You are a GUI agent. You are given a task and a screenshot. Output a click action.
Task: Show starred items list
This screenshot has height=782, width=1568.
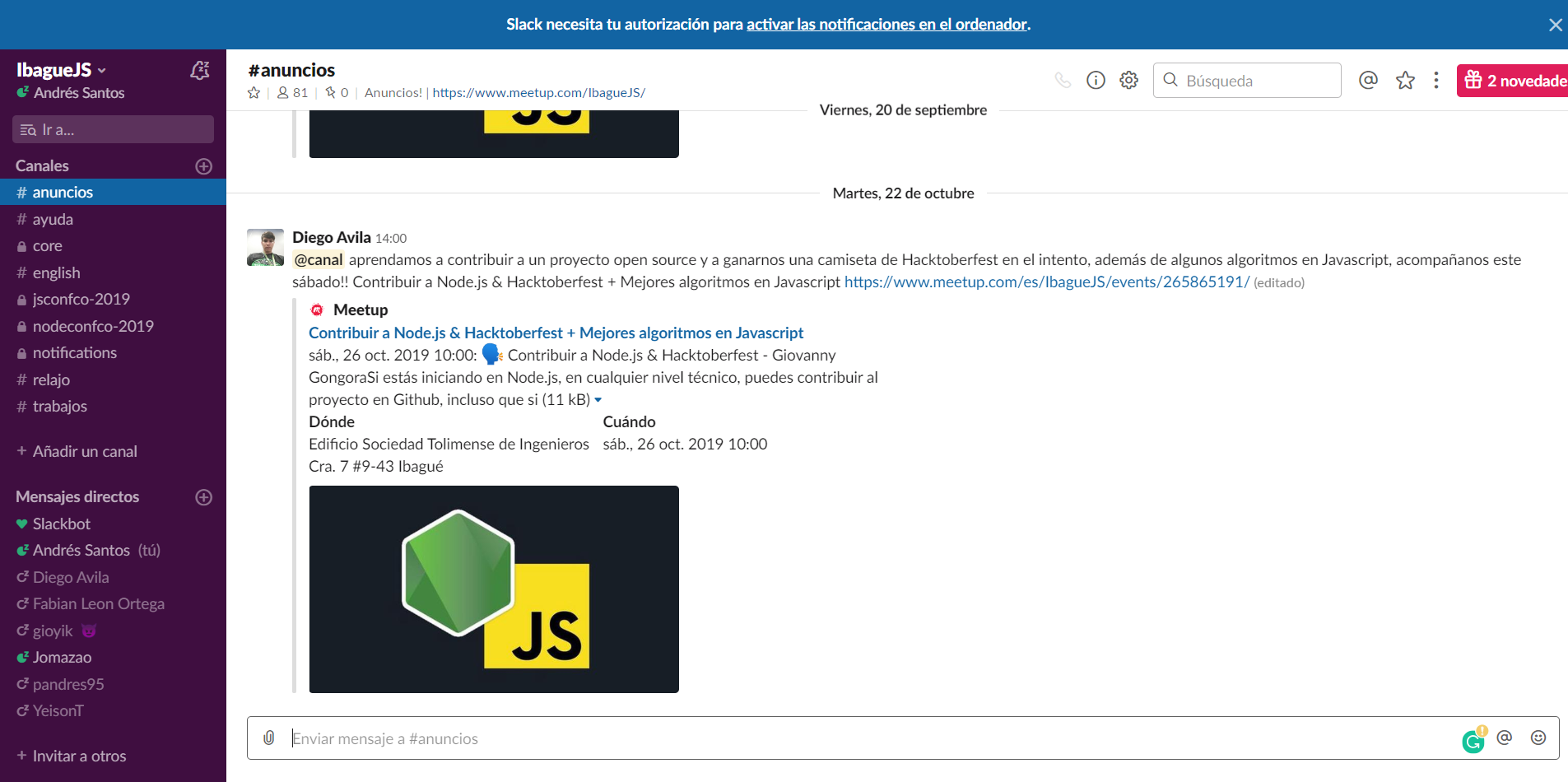[x=1405, y=80]
